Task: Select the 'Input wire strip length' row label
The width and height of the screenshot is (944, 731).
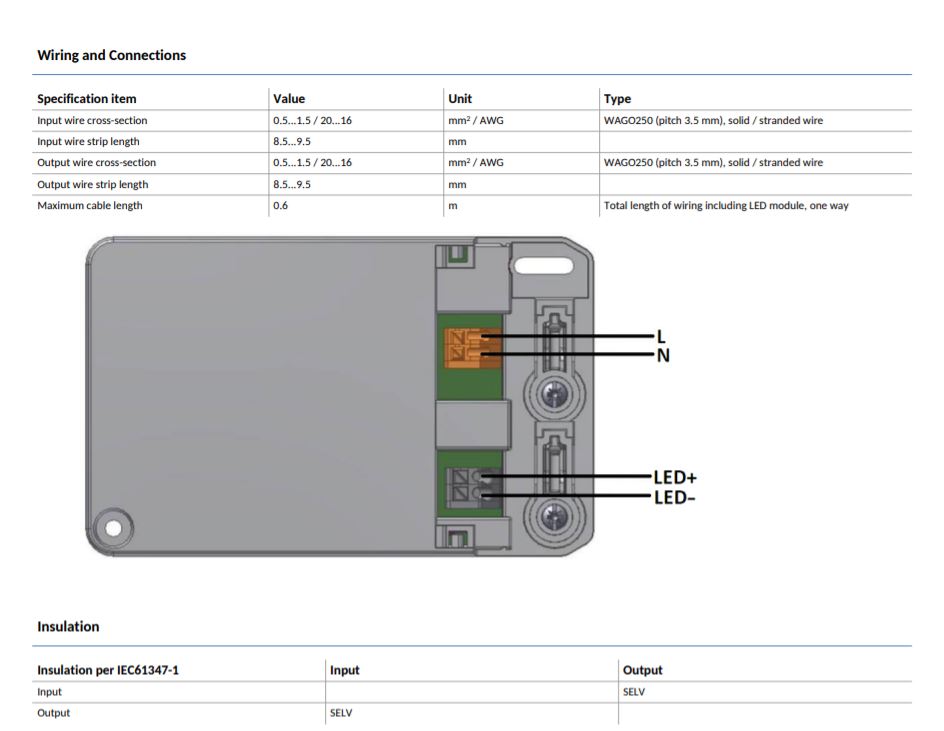Action: [88, 142]
